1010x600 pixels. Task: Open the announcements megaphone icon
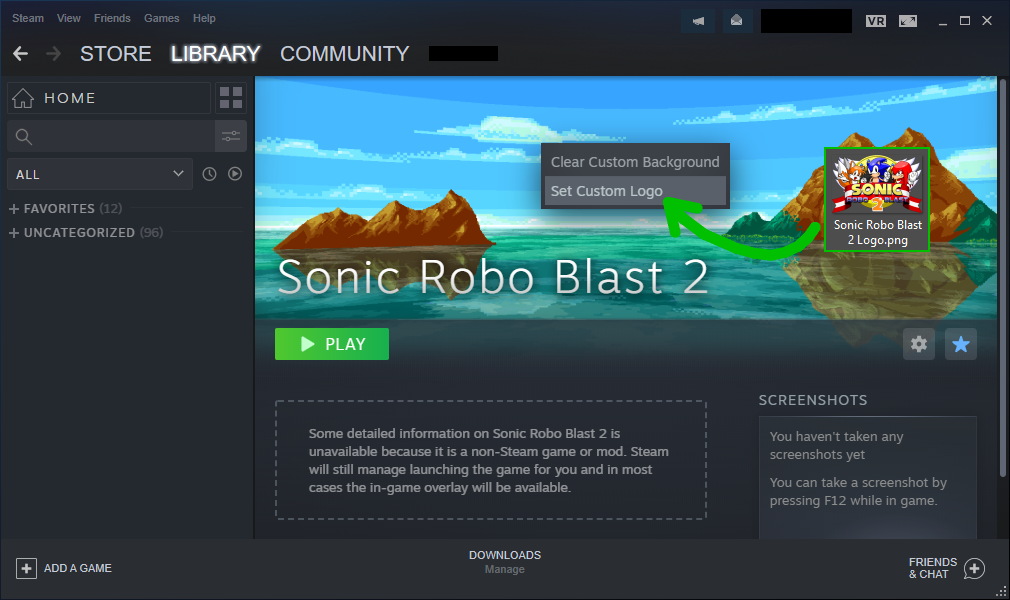[698, 21]
